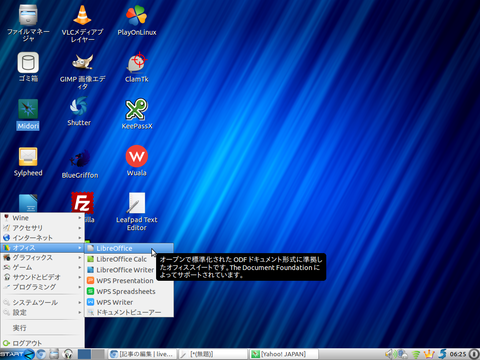
Task: Open the VLC media player desktop icon
Action: (82, 23)
